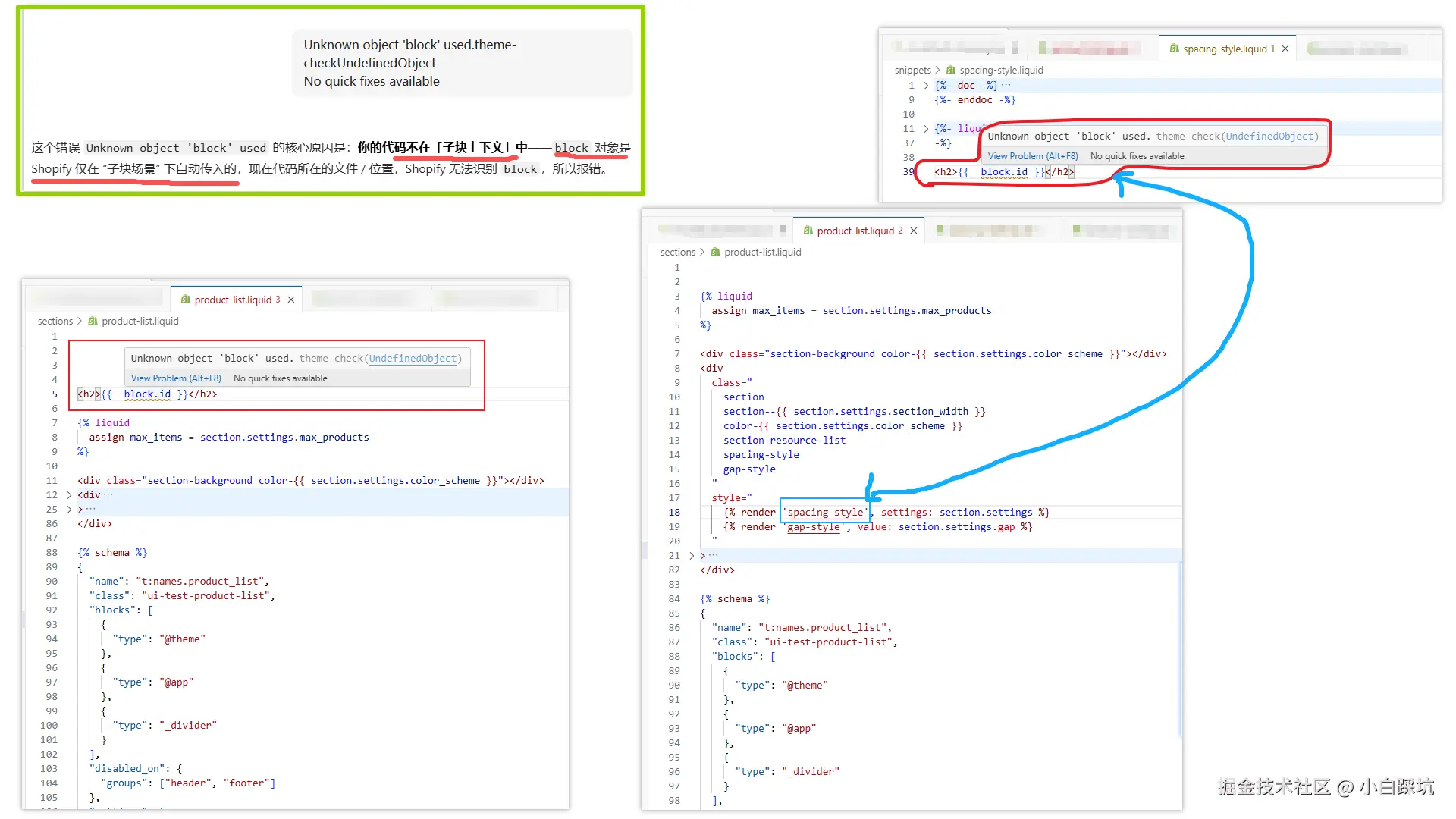Viewport: 1456px width, 819px height.
Task: Click Shopify icon on spacing-style.liquid tab
Action: click(x=1175, y=49)
